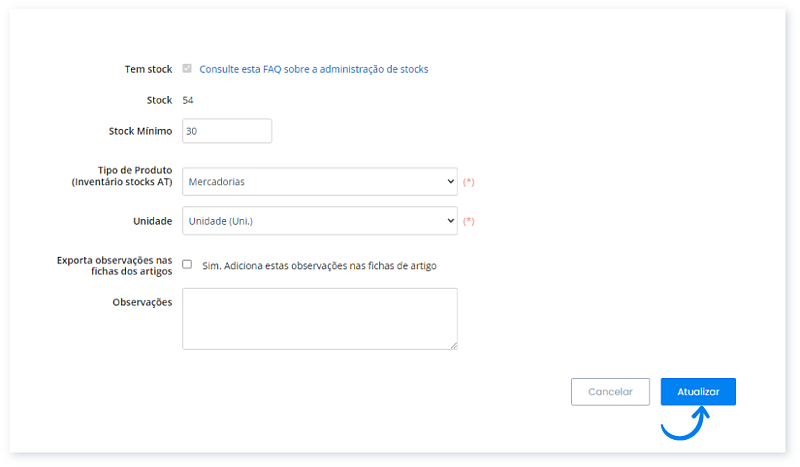Click the Observações field label

[x=141, y=301]
